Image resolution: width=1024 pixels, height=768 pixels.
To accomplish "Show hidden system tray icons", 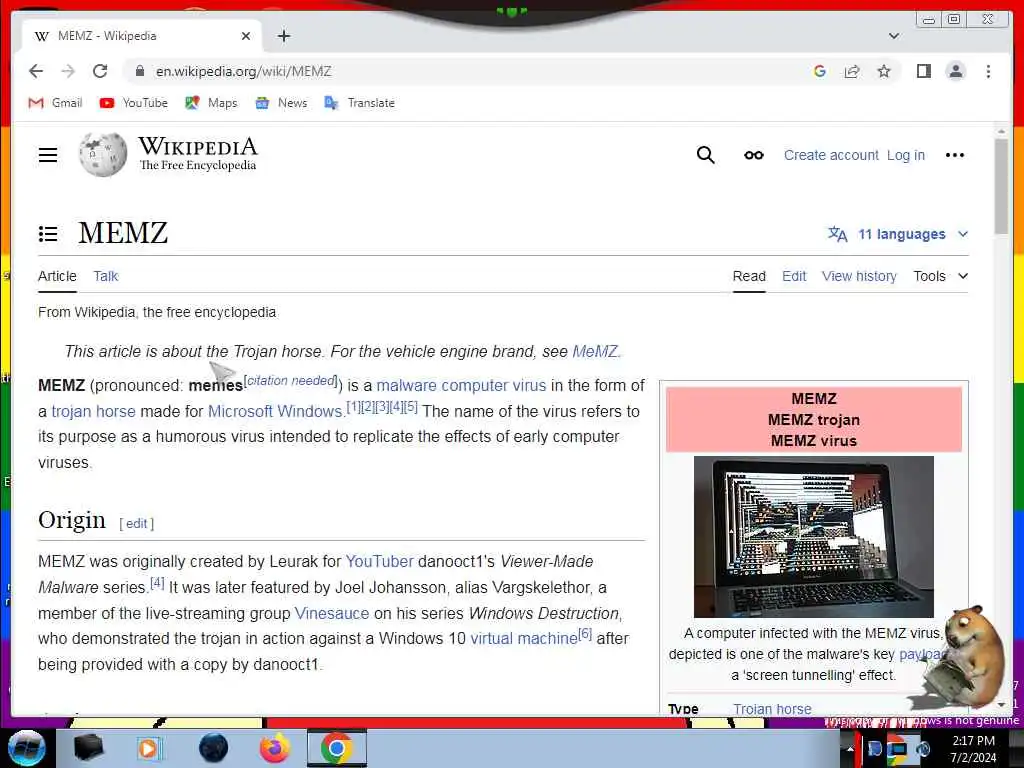I will coord(850,749).
